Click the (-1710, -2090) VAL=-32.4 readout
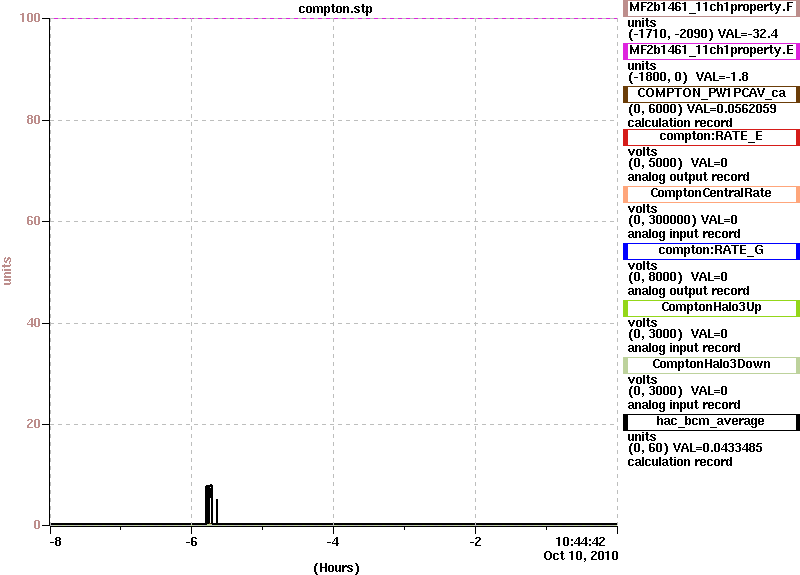Screen dimensions: 800x575 pos(703,34)
